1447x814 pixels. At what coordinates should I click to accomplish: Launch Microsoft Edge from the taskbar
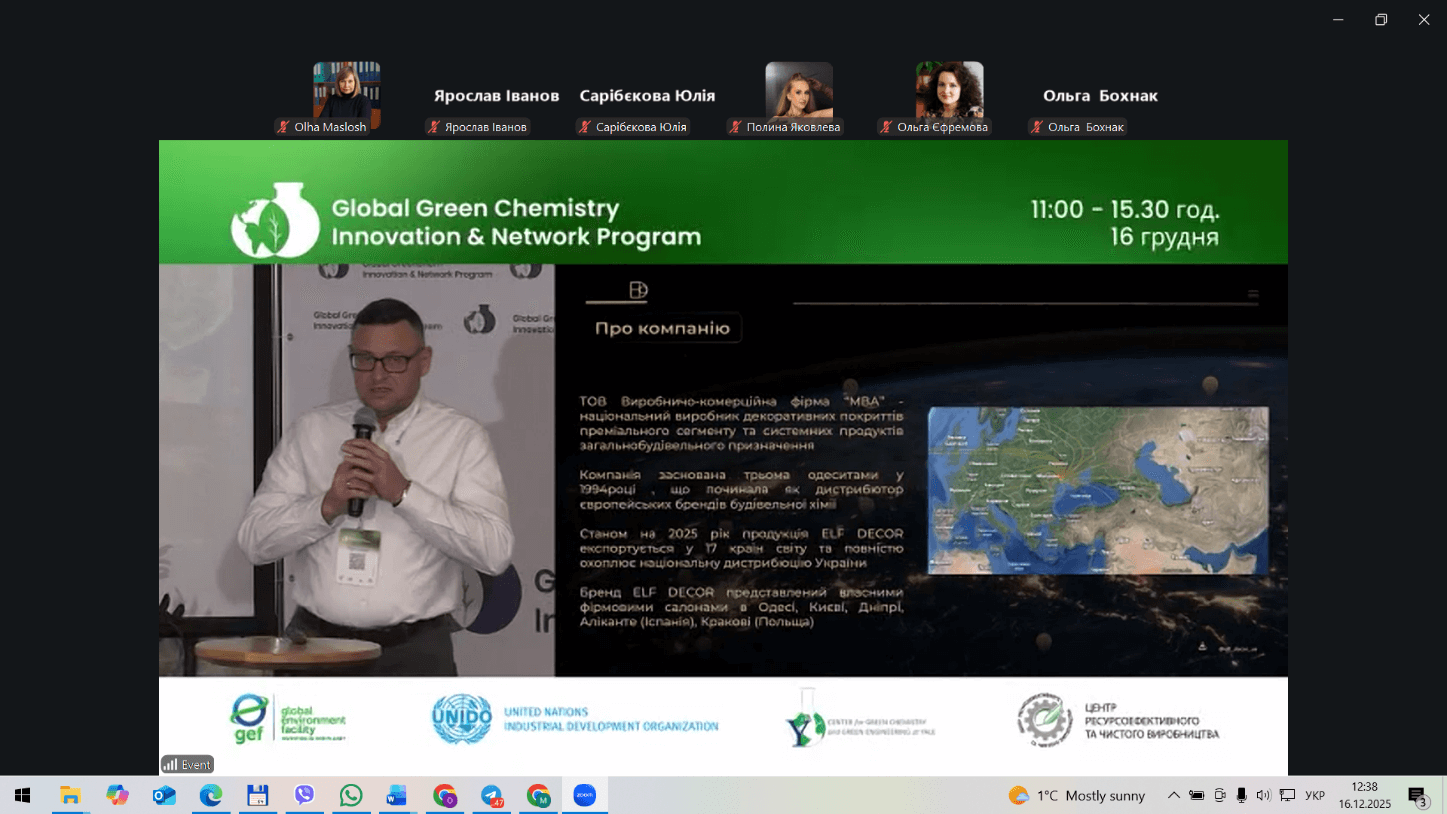(x=211, y=796)
